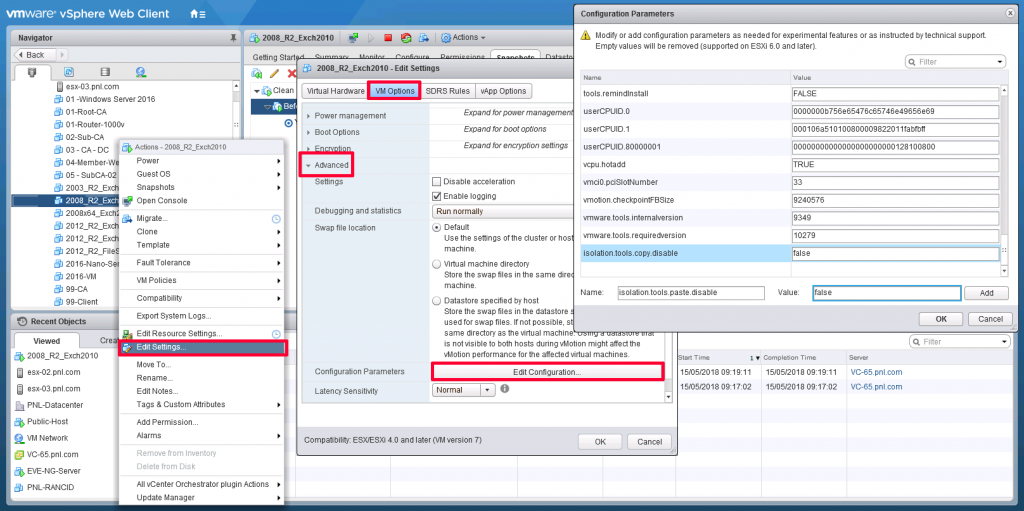Open VM console from toolbar icon
This screenshot has height=511, width=1024.
(x=353, y=37)
